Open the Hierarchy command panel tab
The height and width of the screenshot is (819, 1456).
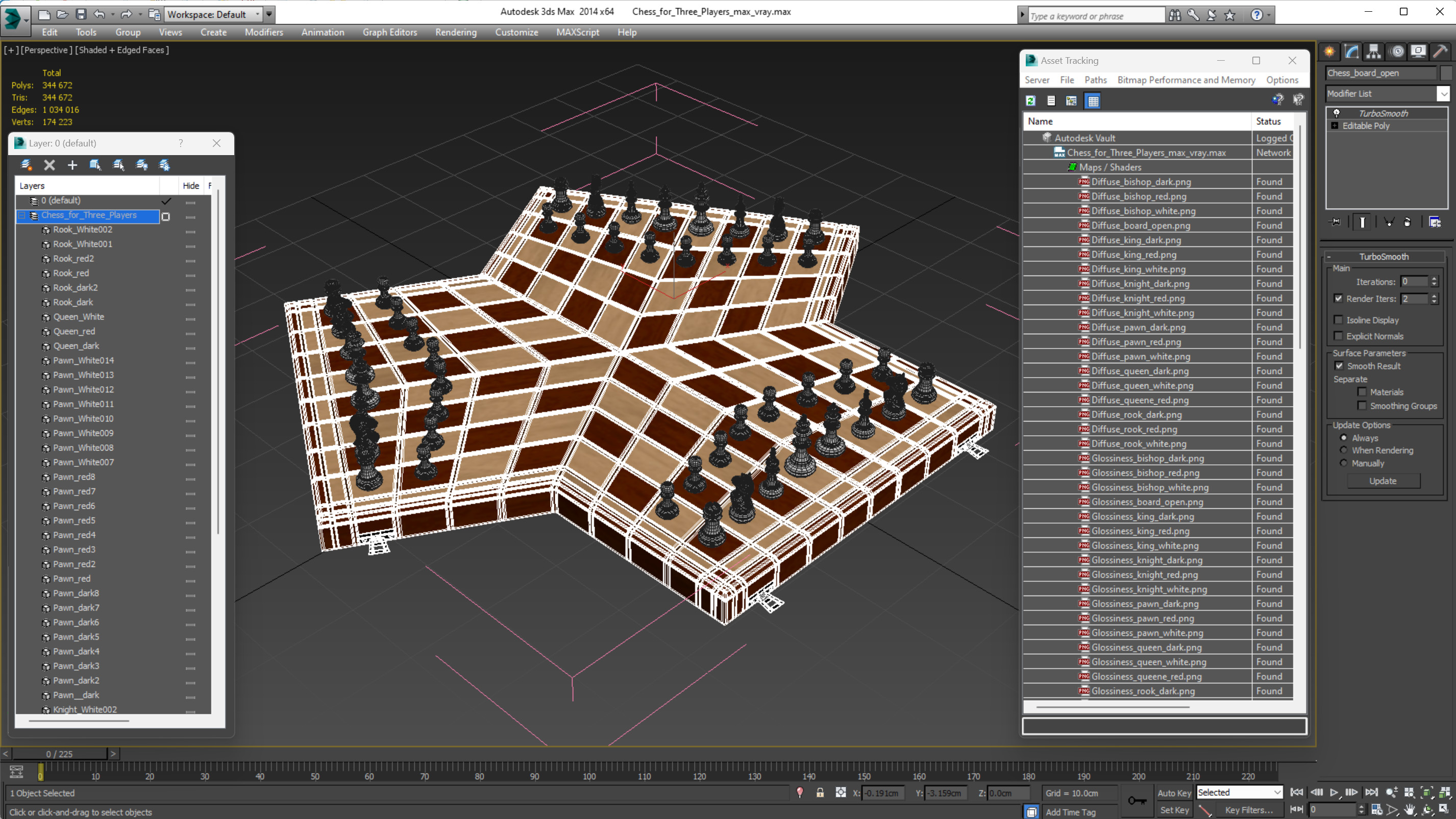1373,52
